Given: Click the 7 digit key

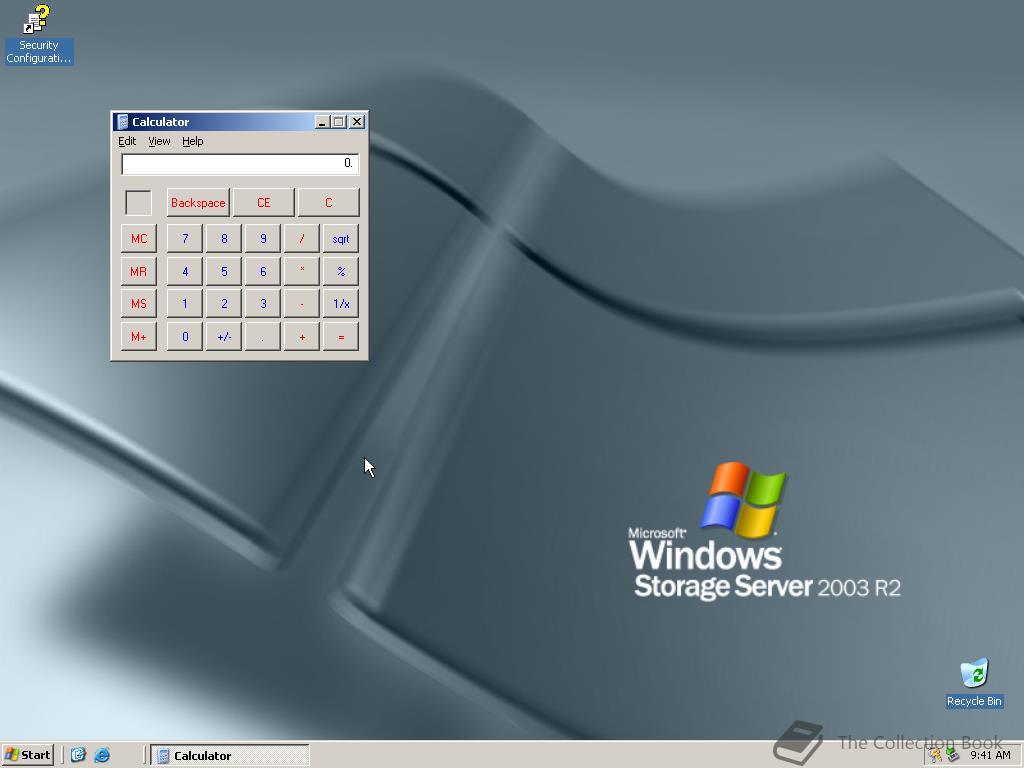Looking at the screenshot, I should click(185, 238).
